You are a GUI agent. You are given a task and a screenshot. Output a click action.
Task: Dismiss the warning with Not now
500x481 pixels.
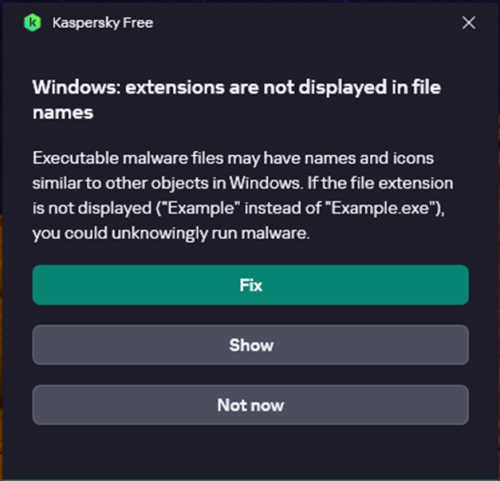click(x=250, y=405)
